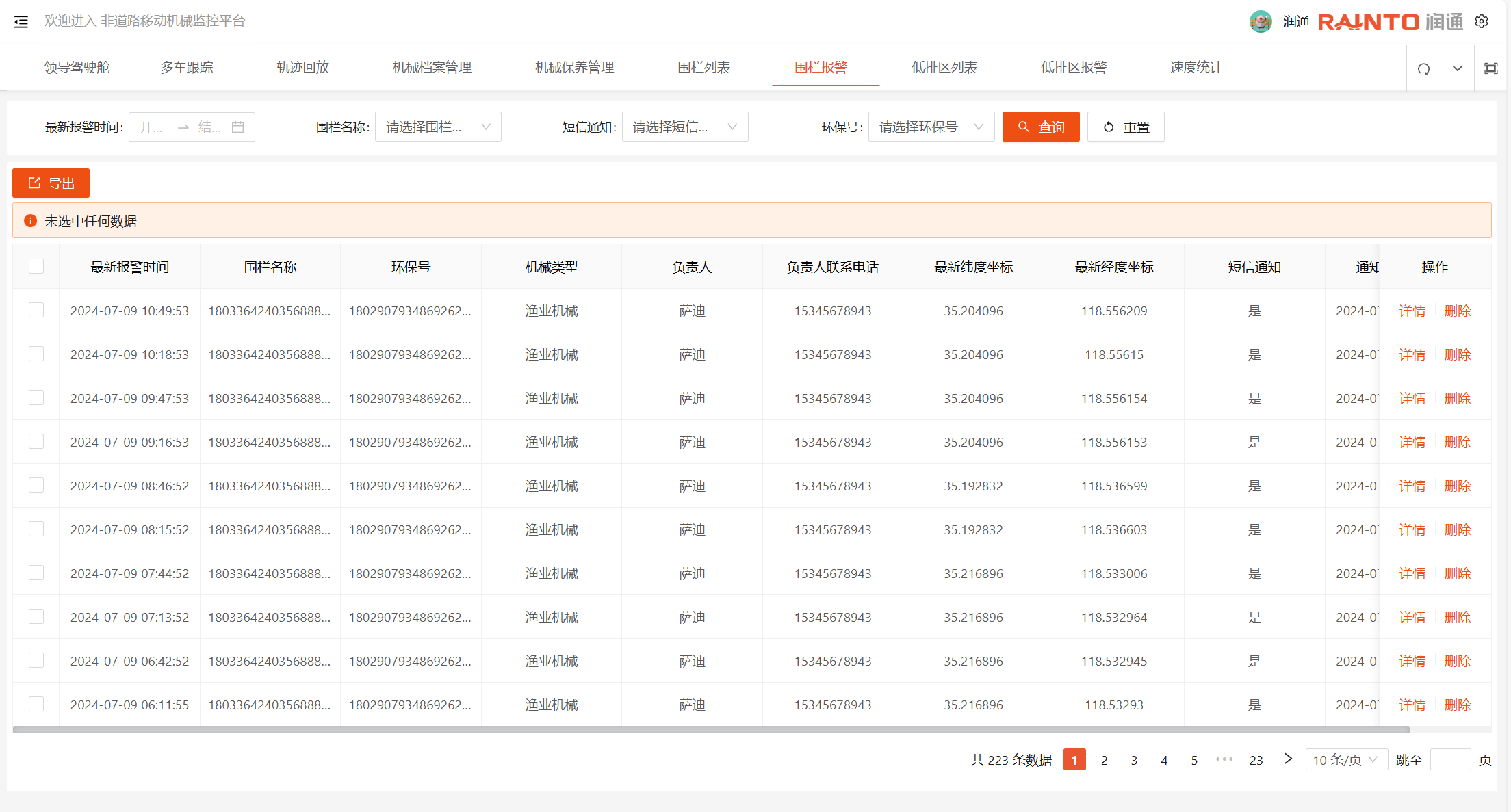The image size is (1511, 812).
Task: Open the settings gear icon
Action: 1482,22
